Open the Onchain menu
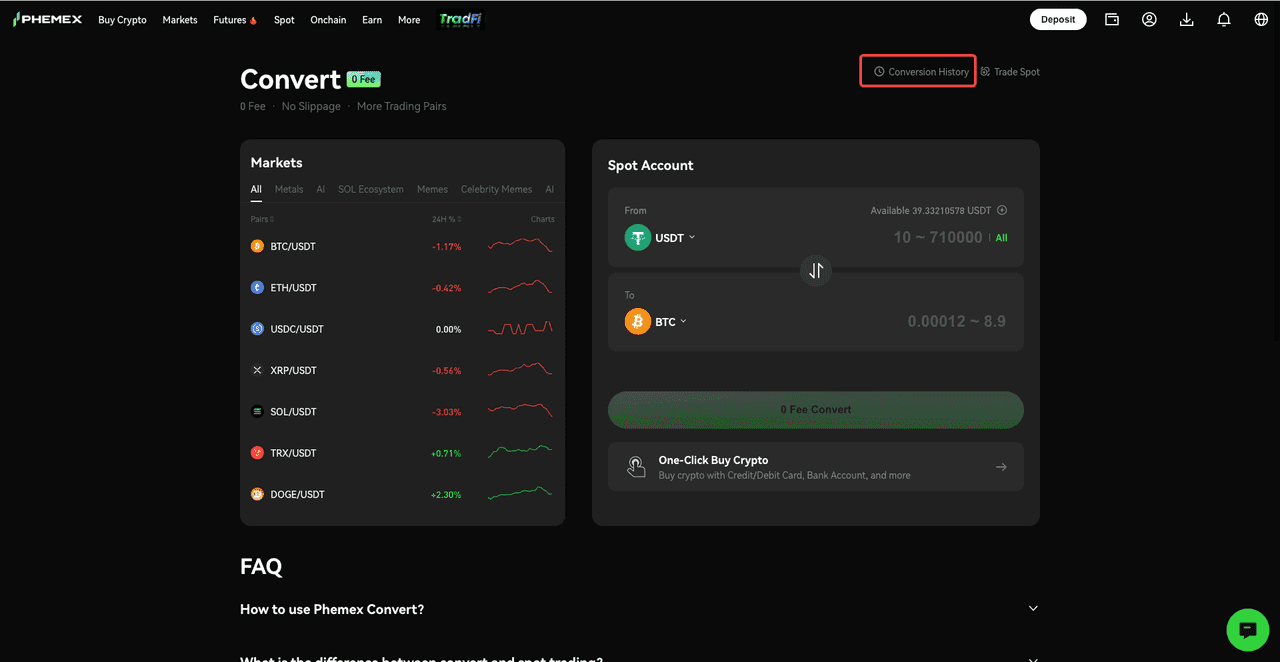Viewport: 1280px width, 662px height. click(x=328, y=20)
